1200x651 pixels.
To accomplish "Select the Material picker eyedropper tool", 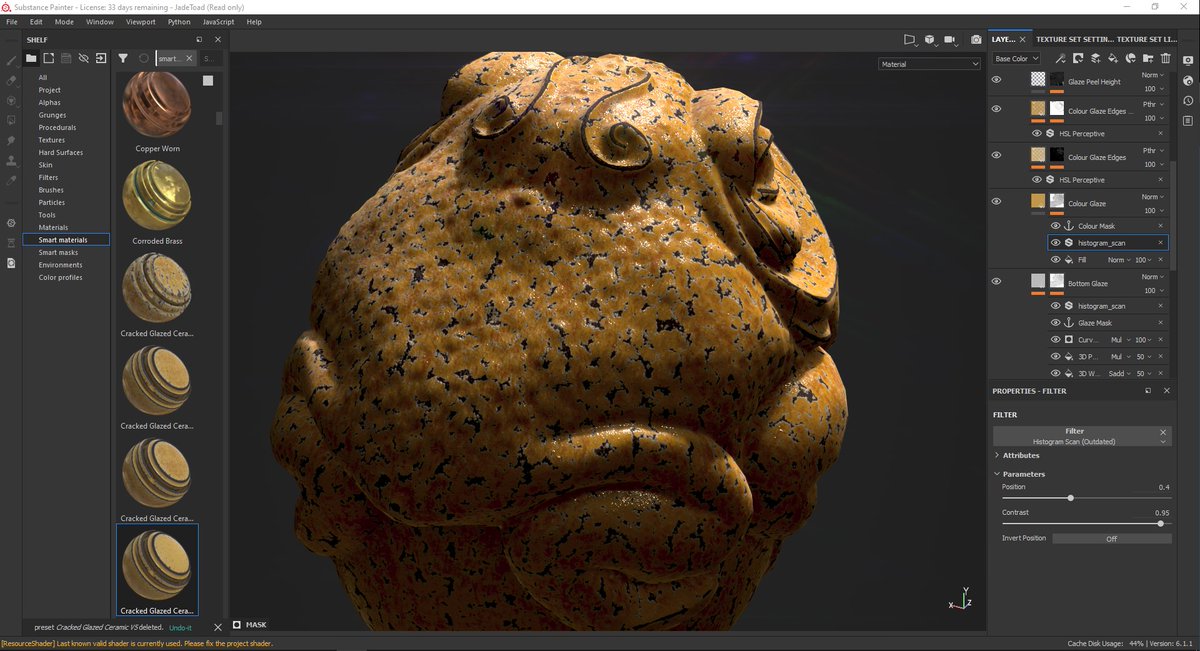I will (11, 180).
